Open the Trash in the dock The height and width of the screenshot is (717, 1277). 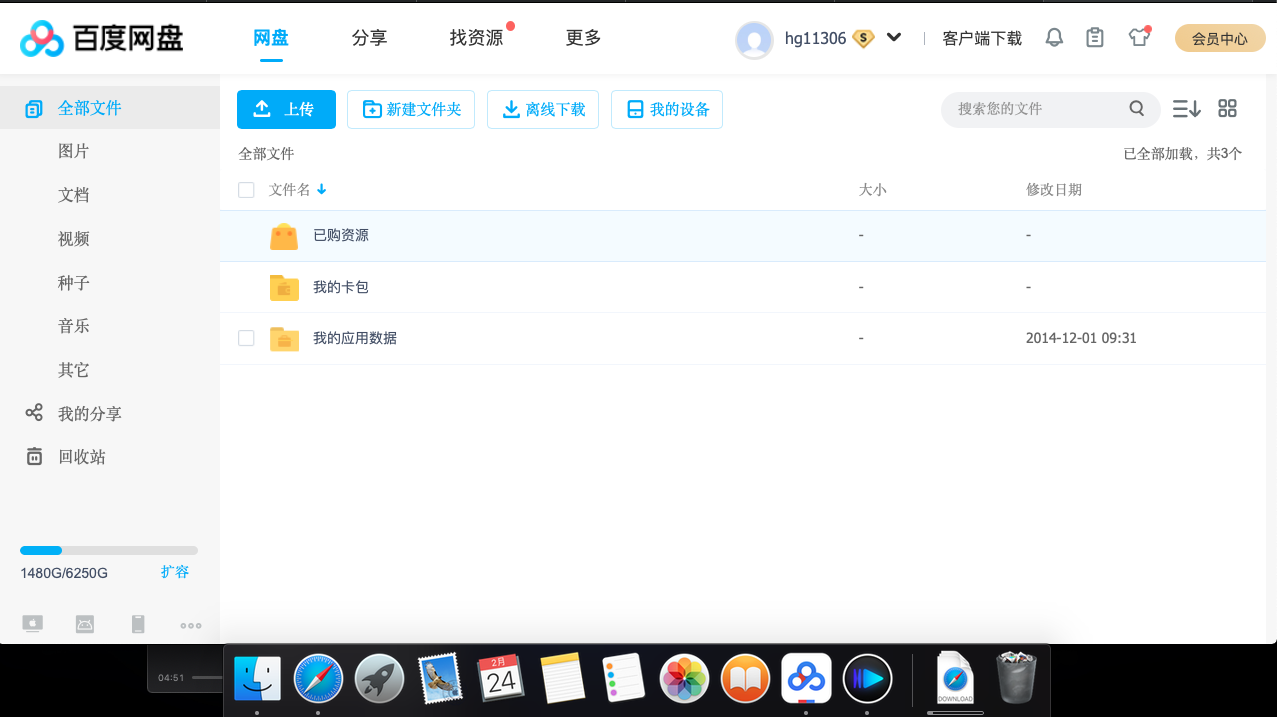[1017, 677]
